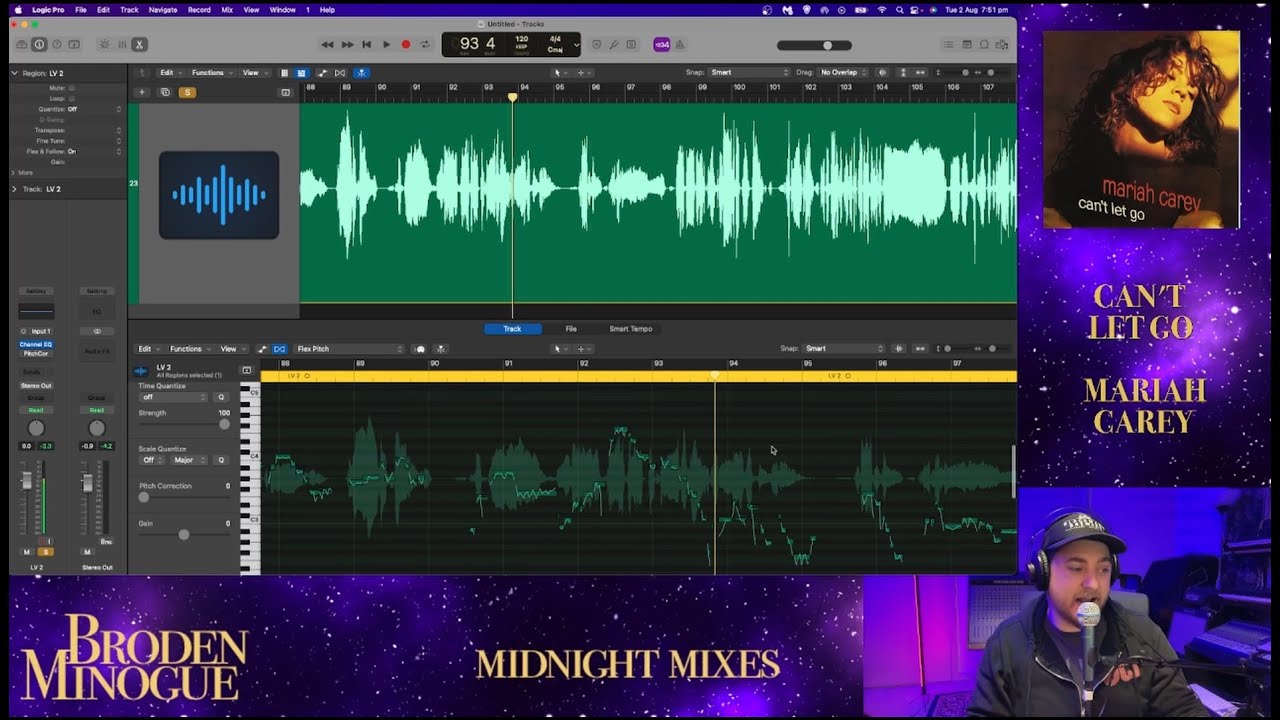Viewport: 1280px width, 720px height.
Task: Start playback with the Play button
Action: coord(386,44)
